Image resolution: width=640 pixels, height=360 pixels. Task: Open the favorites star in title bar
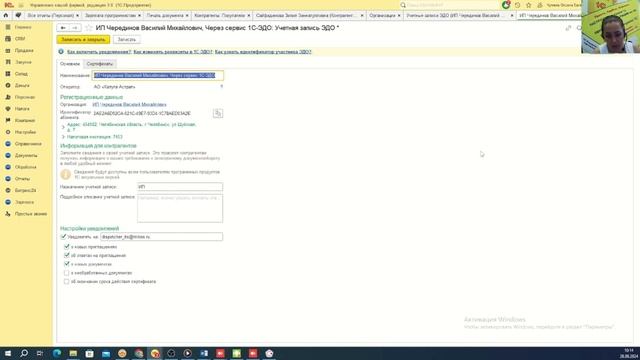pyautogui.click(x=529, y=5)
